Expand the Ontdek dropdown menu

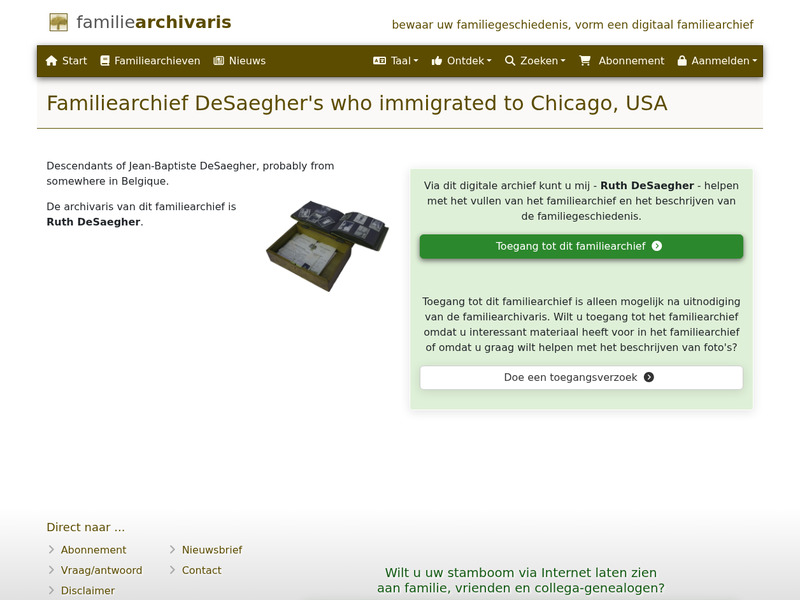(462, 61)
